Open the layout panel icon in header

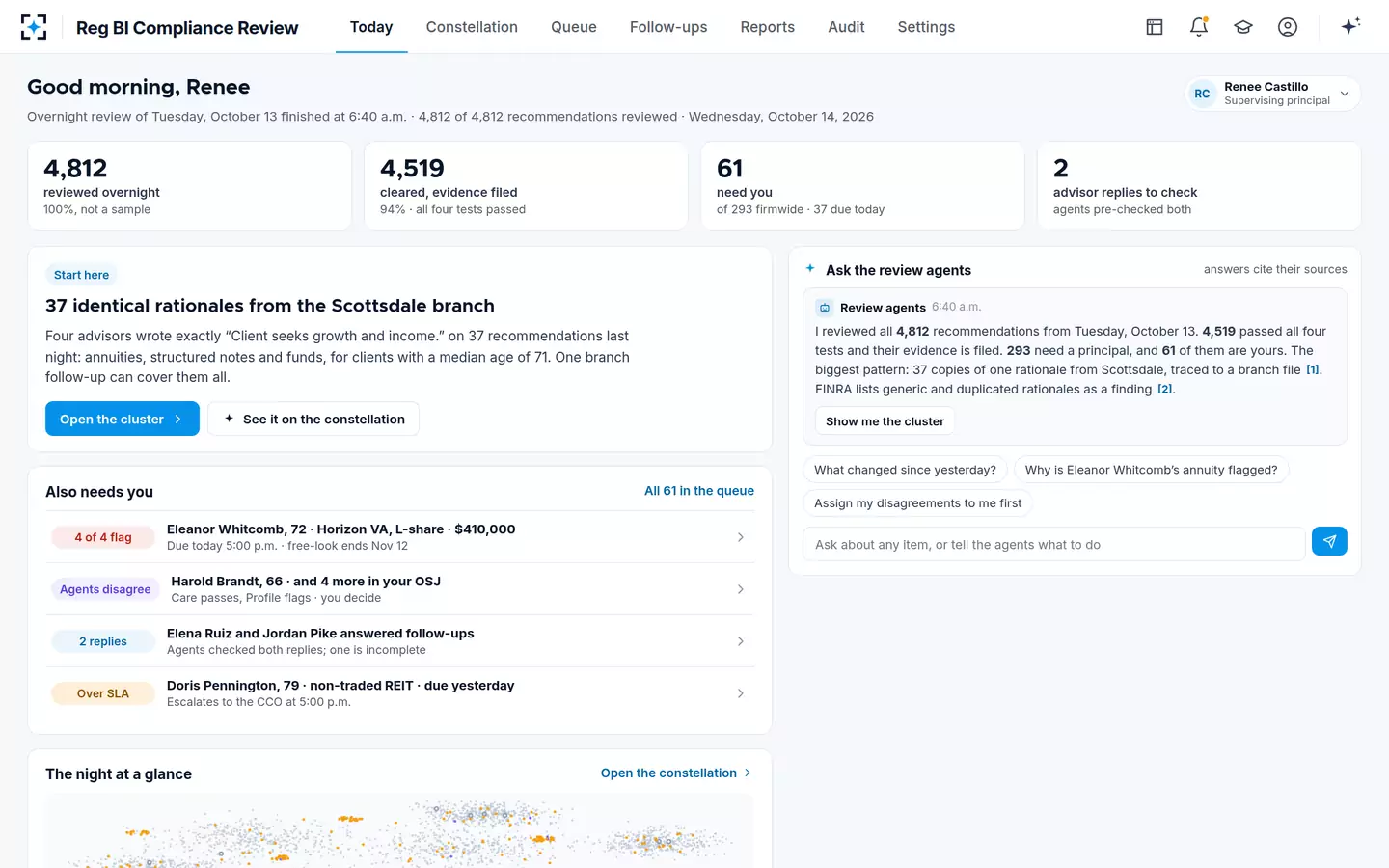(1155, 27)
